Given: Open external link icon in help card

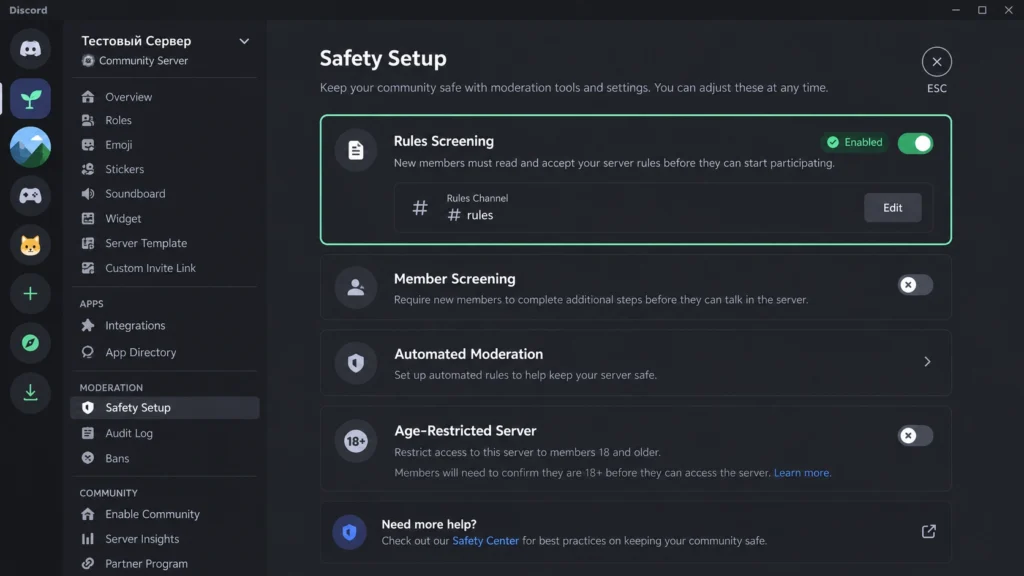Looking at the screenshot, I should tap(928, 531).
